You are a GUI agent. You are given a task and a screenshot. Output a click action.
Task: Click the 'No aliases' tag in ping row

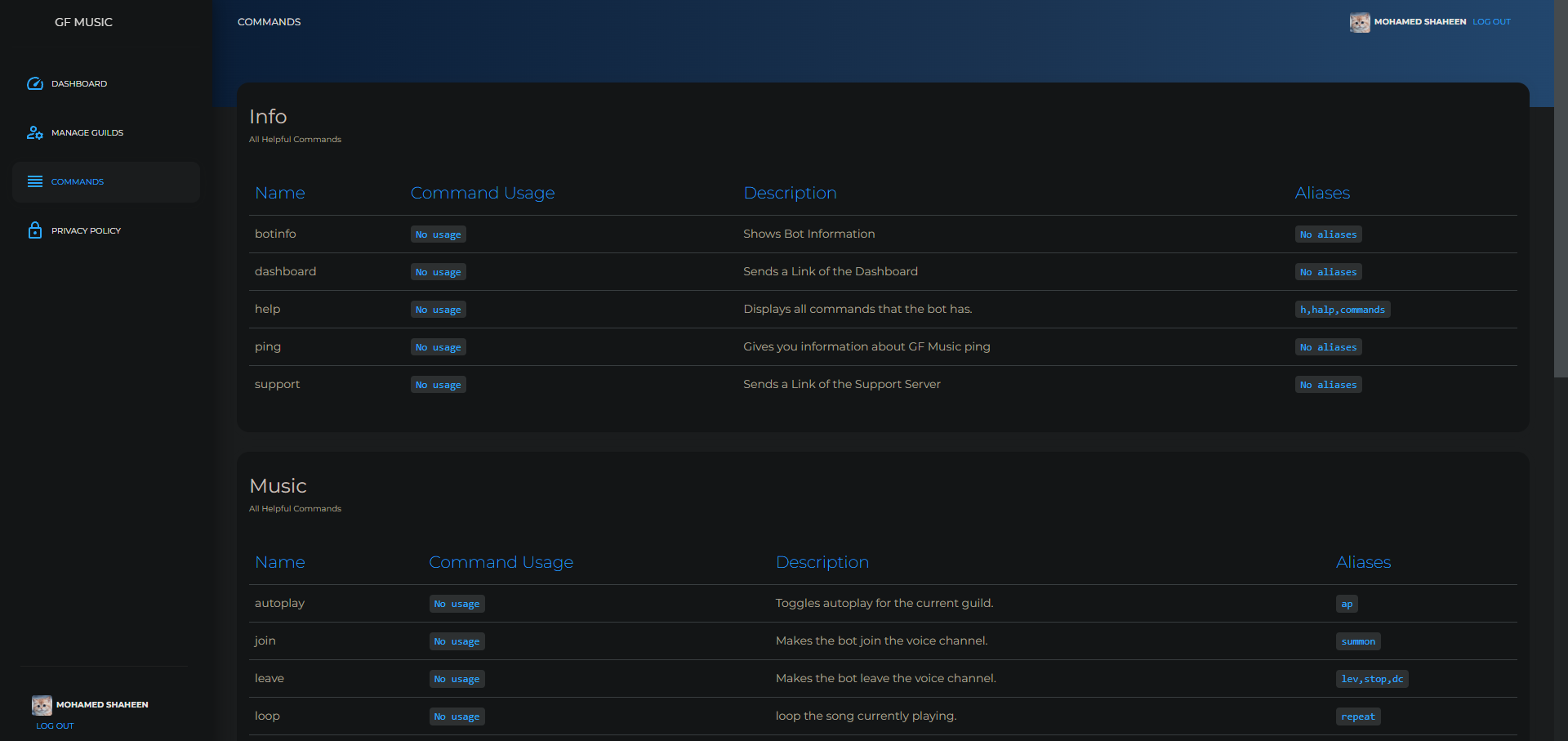tap(1329, 347)
